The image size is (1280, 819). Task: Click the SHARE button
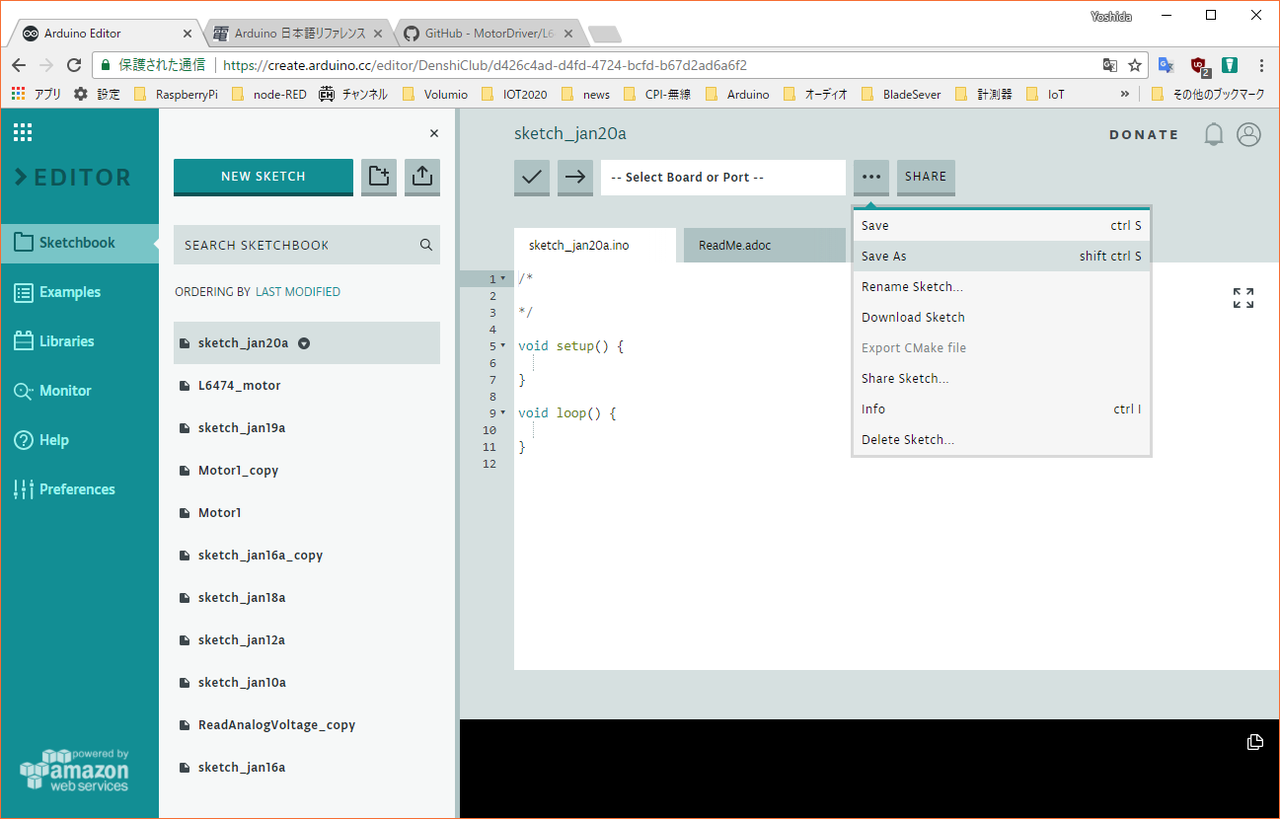pyautogui.click(x=925, y=177)
